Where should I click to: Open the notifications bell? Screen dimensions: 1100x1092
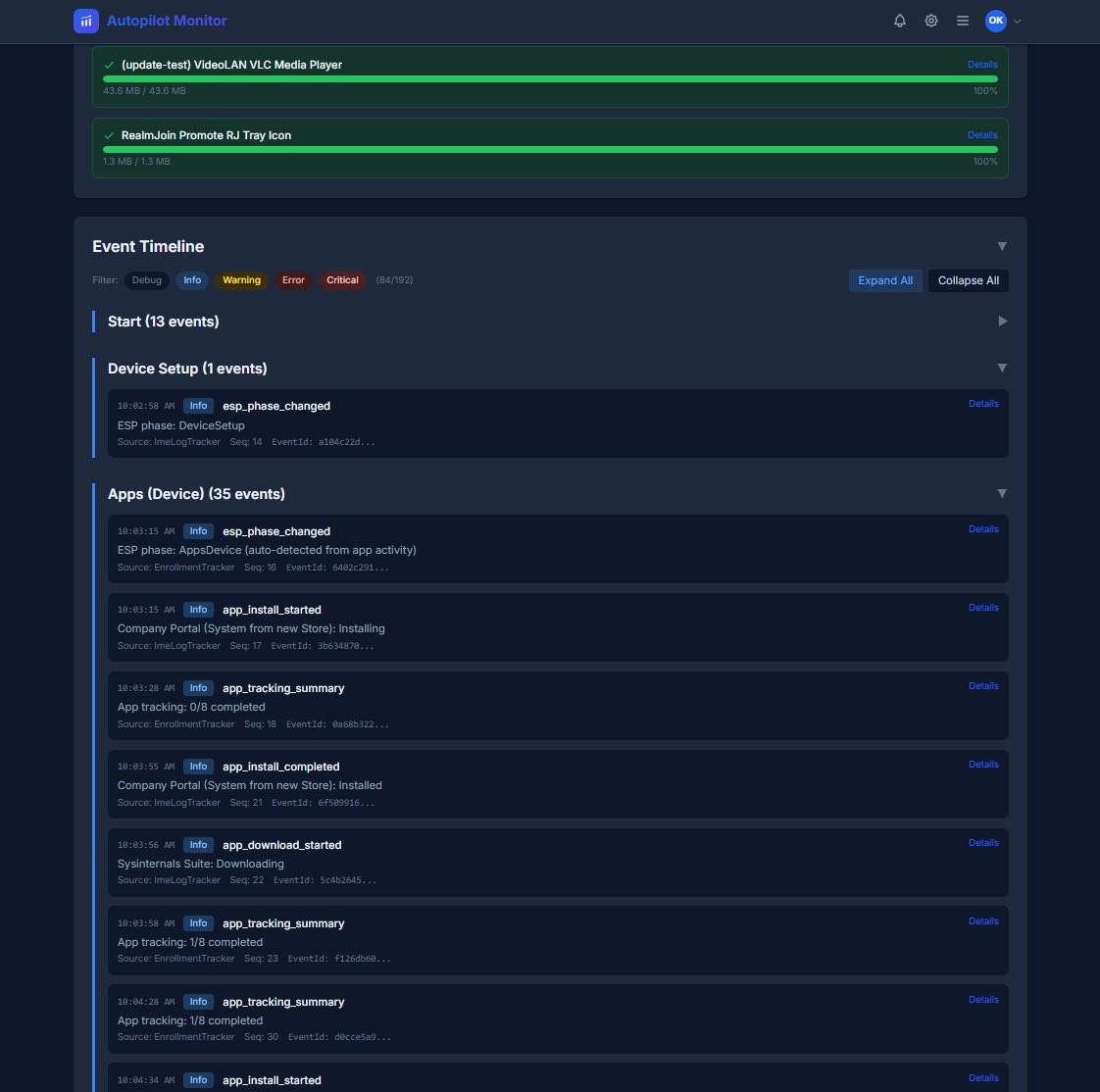click(899, 21)
